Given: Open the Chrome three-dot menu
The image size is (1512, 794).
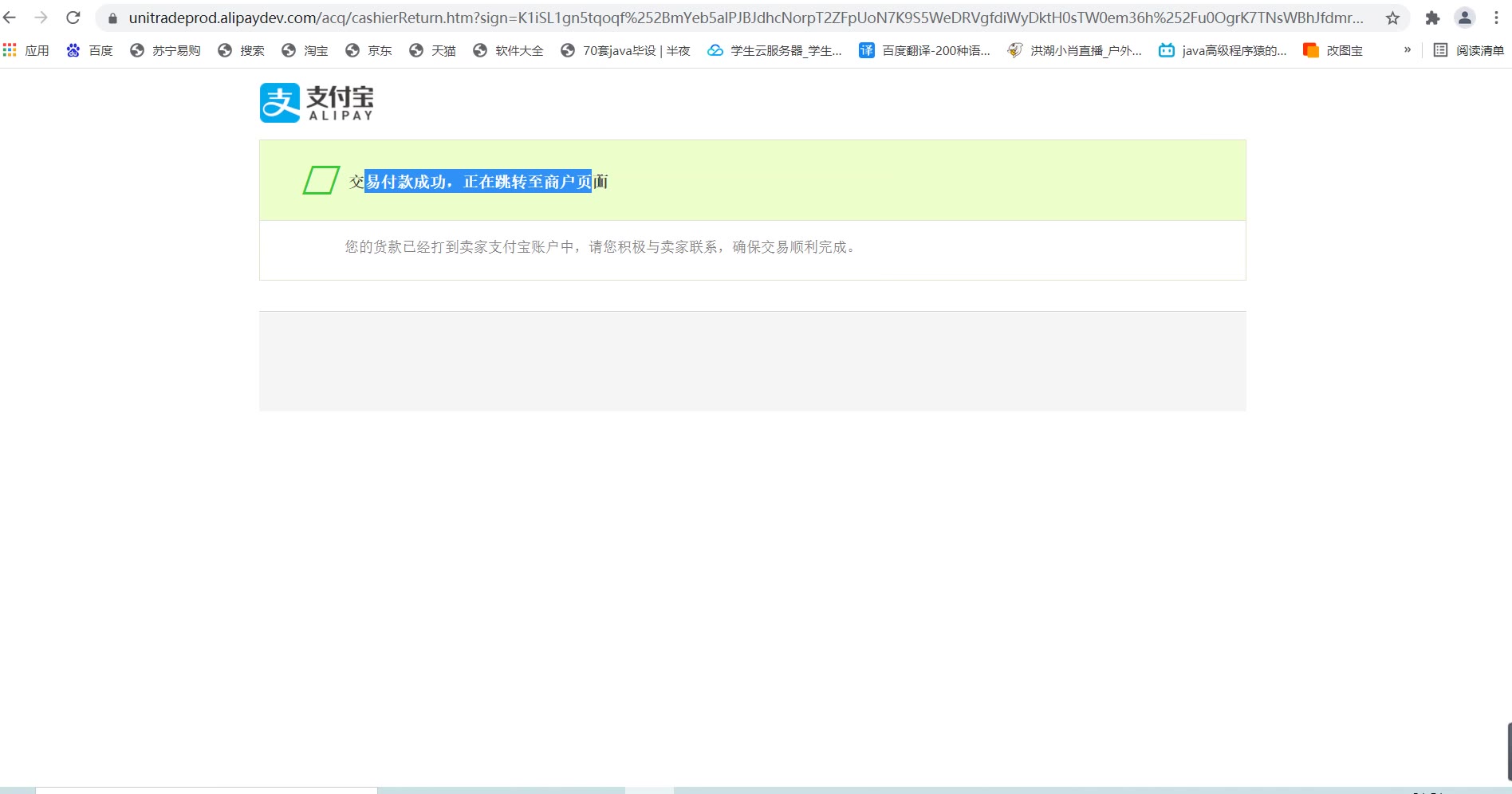Looking at the screenshot, I should pos(1496,18).
